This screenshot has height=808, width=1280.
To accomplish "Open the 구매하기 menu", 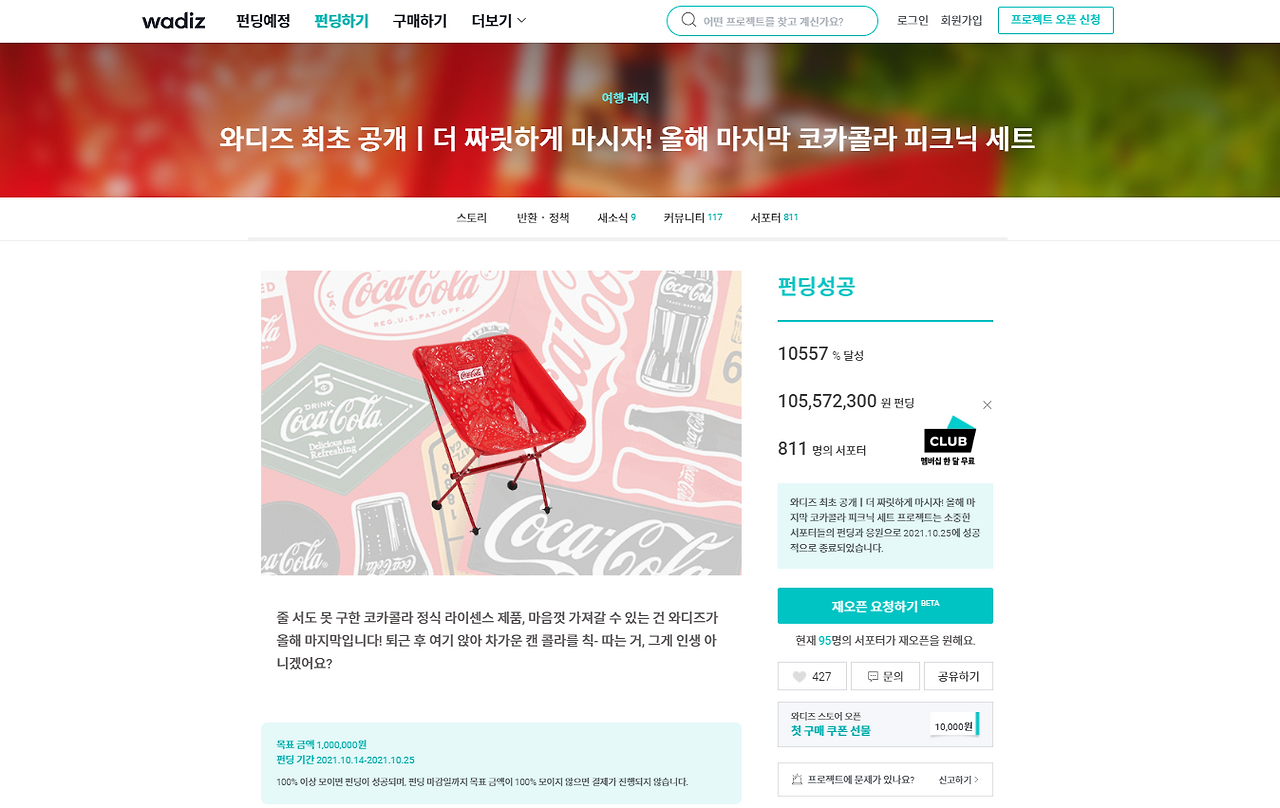I will click(420, 21).
